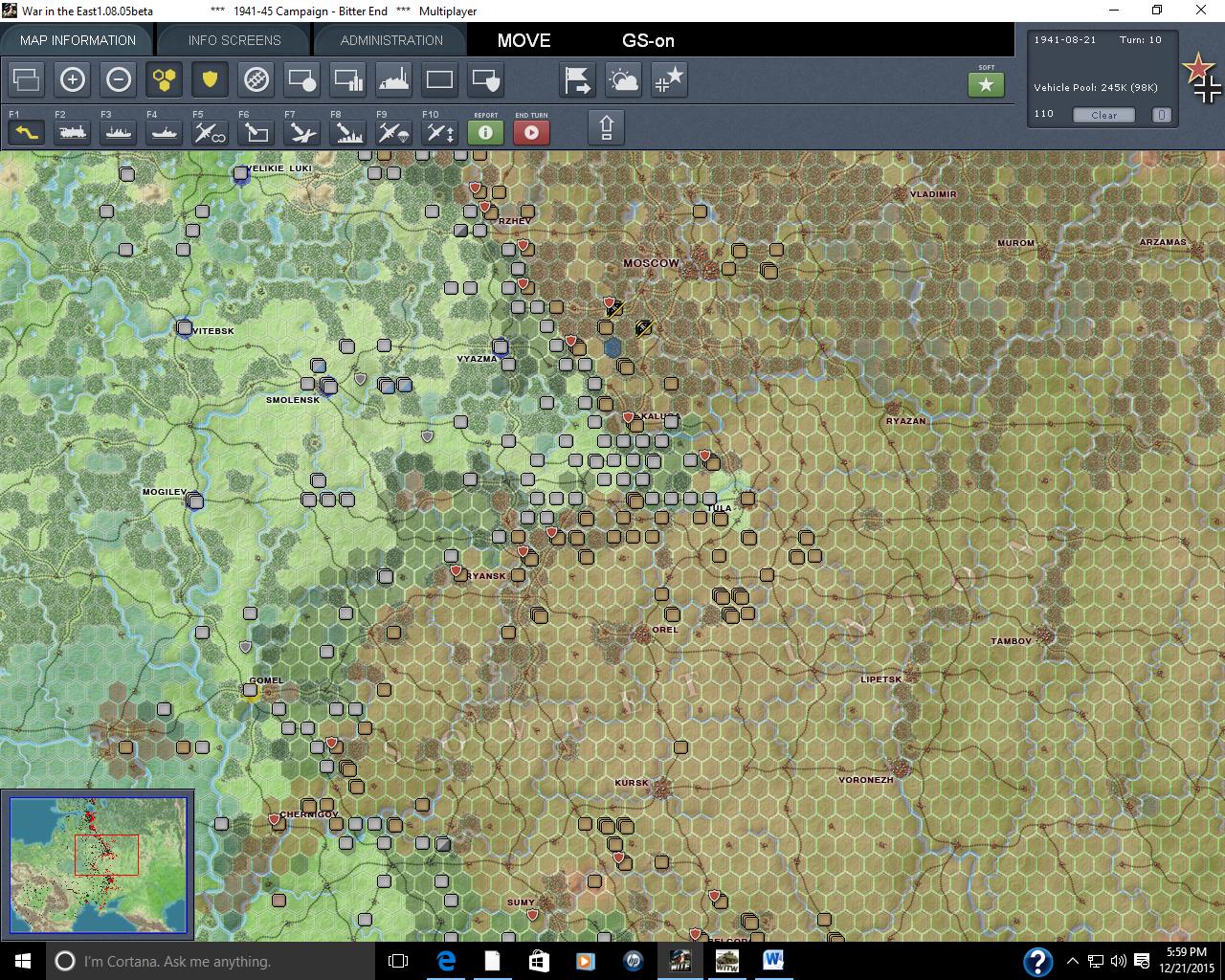This screenshot has width=1225, height=980.
Task: Toggle the shield rectangle map overlay
Action: coord(485,79)
